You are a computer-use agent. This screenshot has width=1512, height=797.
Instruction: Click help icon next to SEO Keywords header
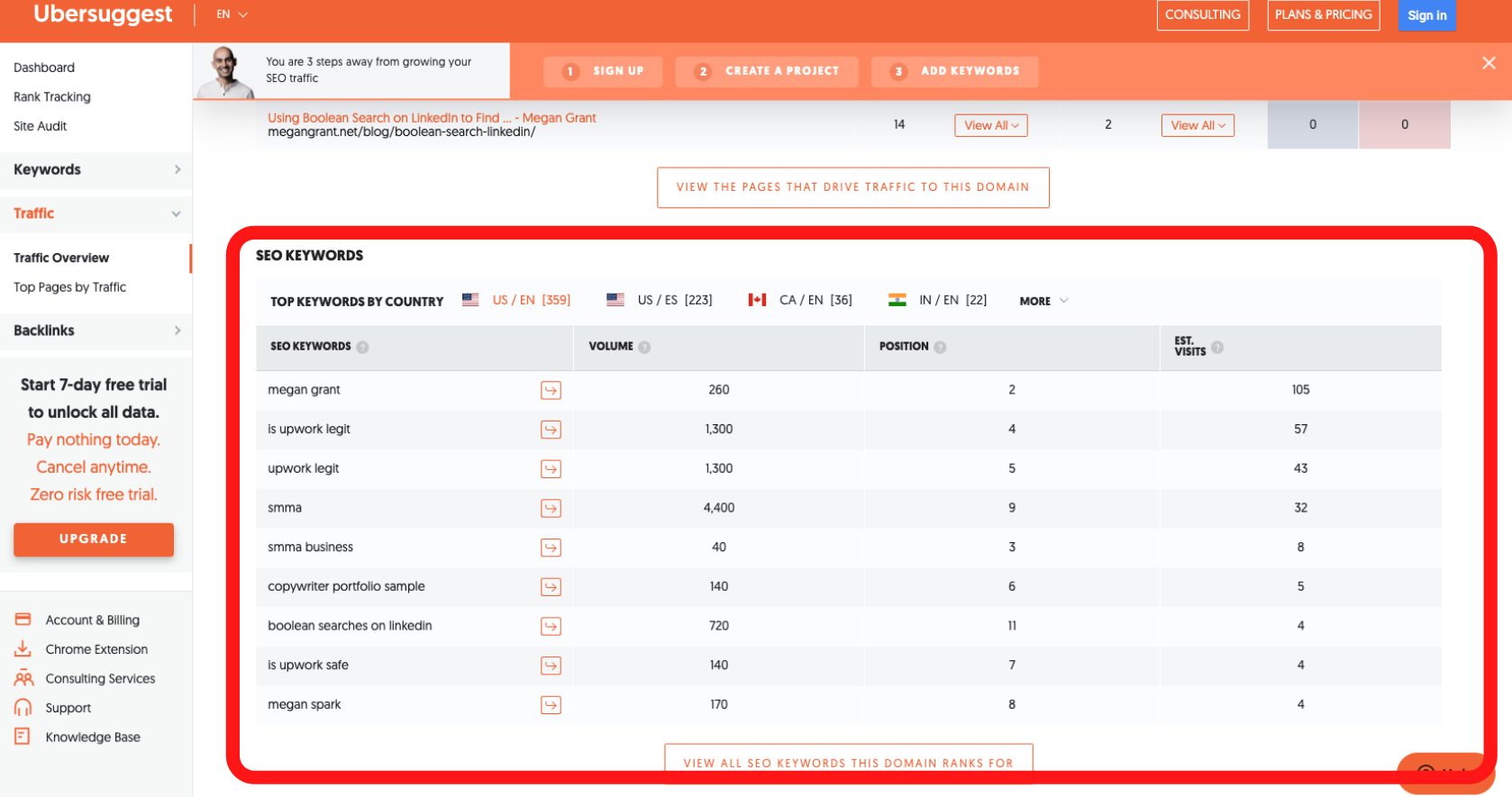pos(362,347)
